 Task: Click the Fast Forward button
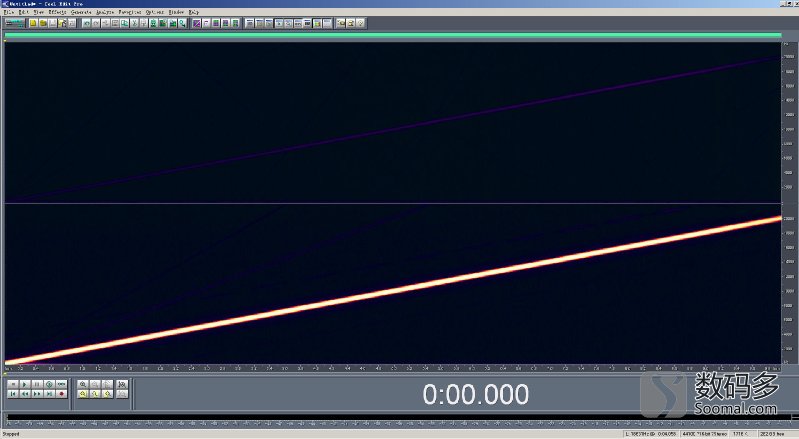[x=37, y=394]
